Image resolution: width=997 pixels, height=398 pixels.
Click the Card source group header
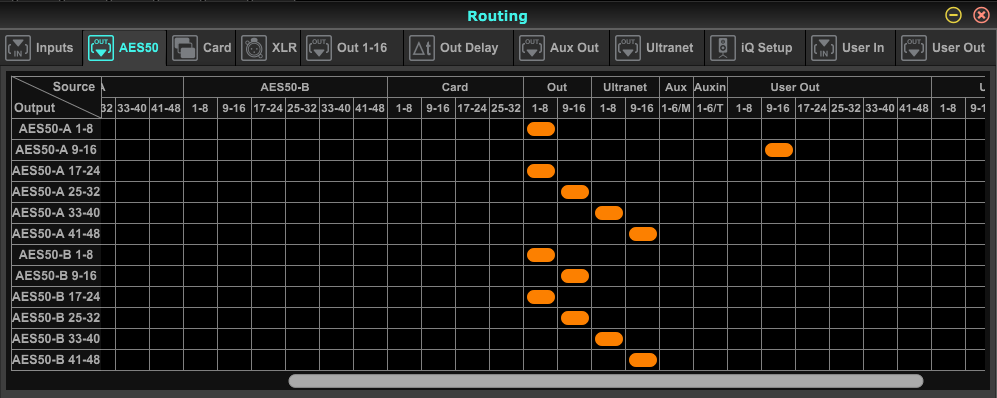click(455, 87)
